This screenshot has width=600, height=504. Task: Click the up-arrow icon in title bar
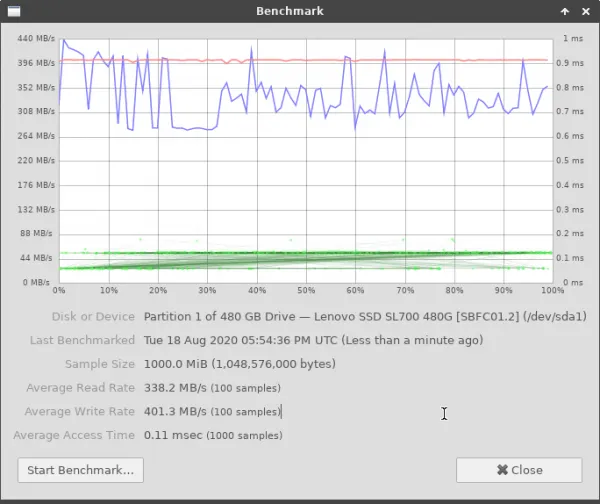pyautogui.click(x=565, y=11)
